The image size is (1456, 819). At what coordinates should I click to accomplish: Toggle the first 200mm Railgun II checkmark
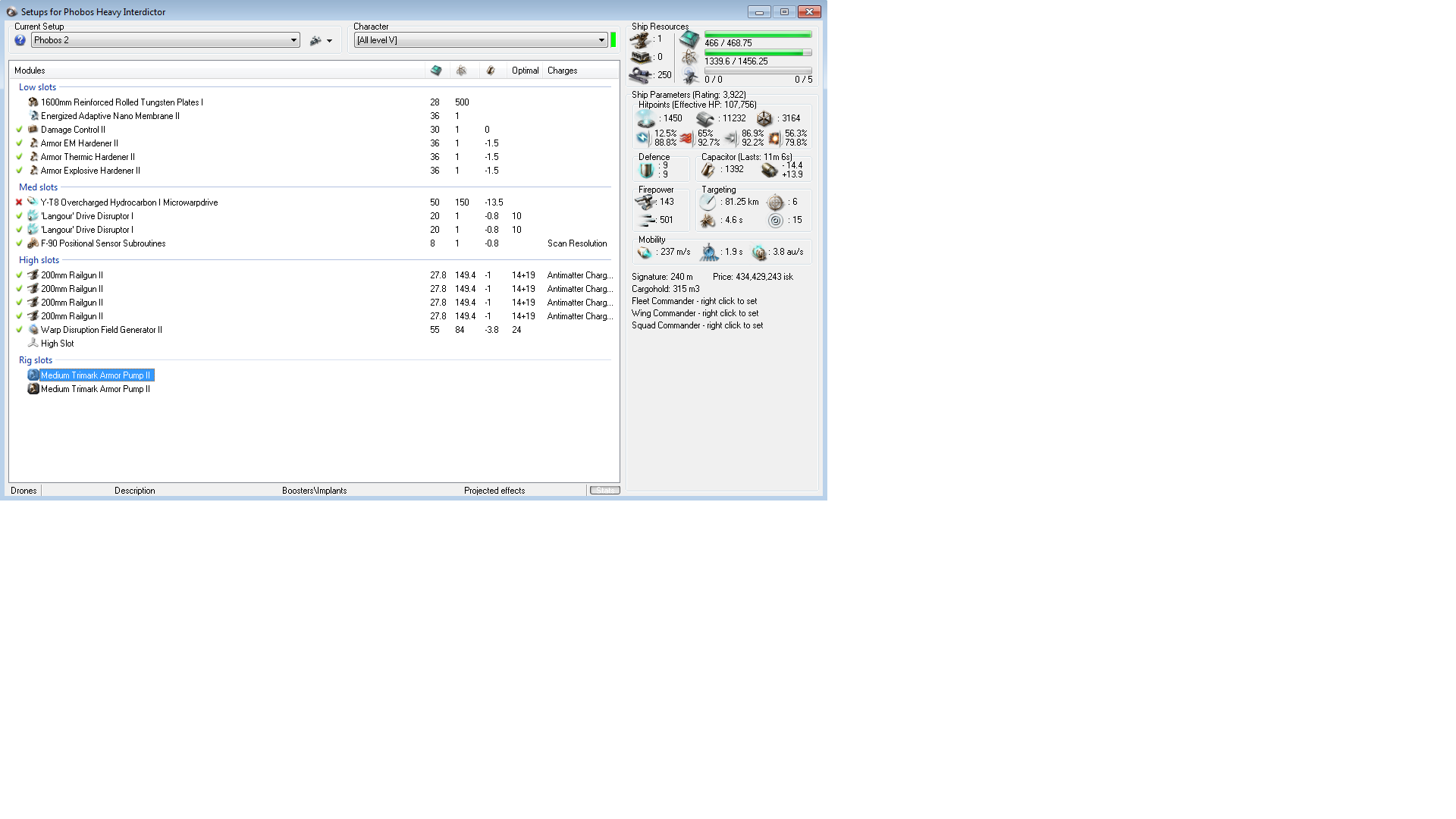tap(20, 275)
